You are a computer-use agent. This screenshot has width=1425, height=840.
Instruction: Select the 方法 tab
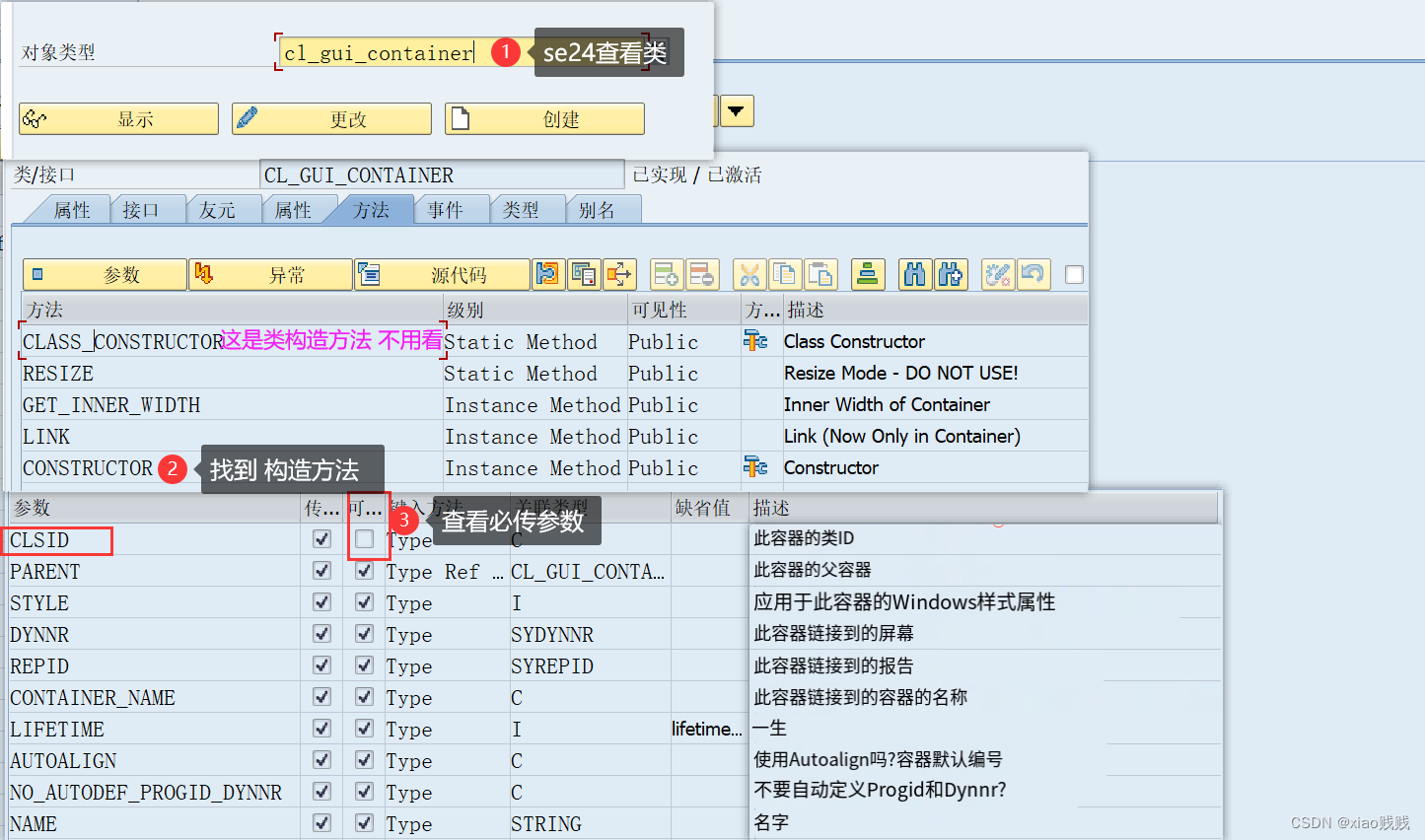pos(371,210)
